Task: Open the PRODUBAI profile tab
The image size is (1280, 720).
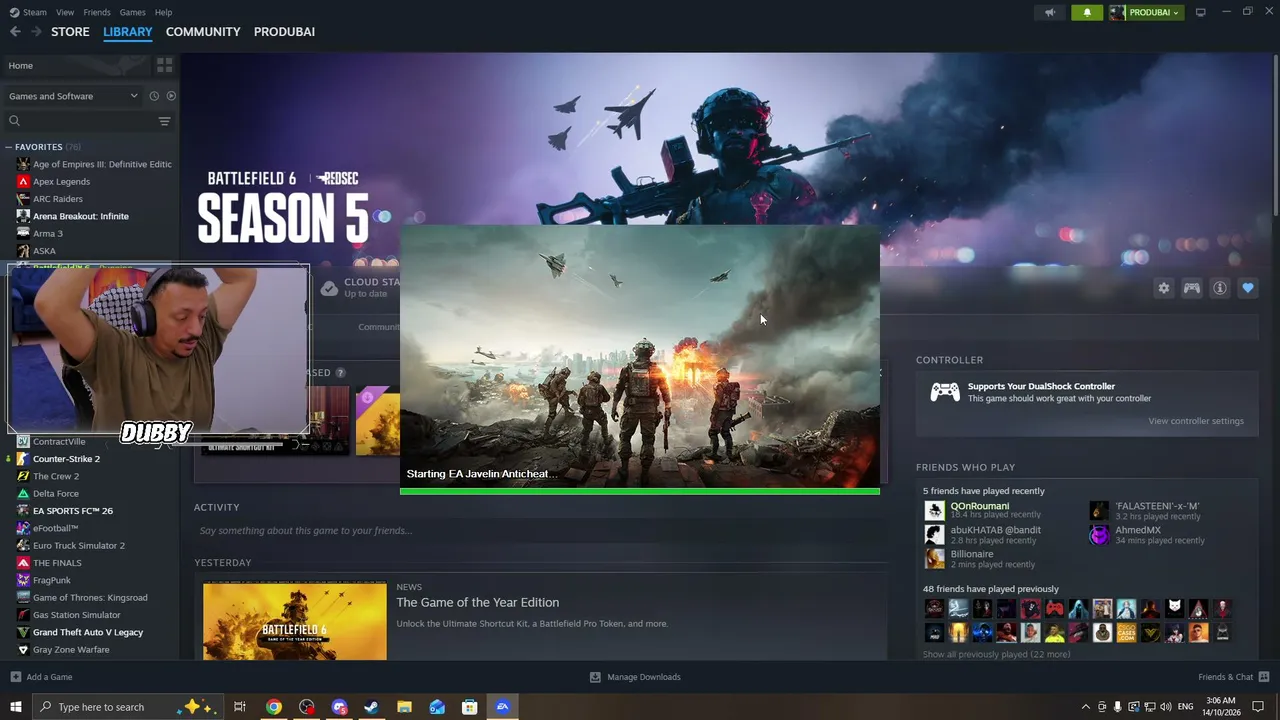Action: click(284, 32)
